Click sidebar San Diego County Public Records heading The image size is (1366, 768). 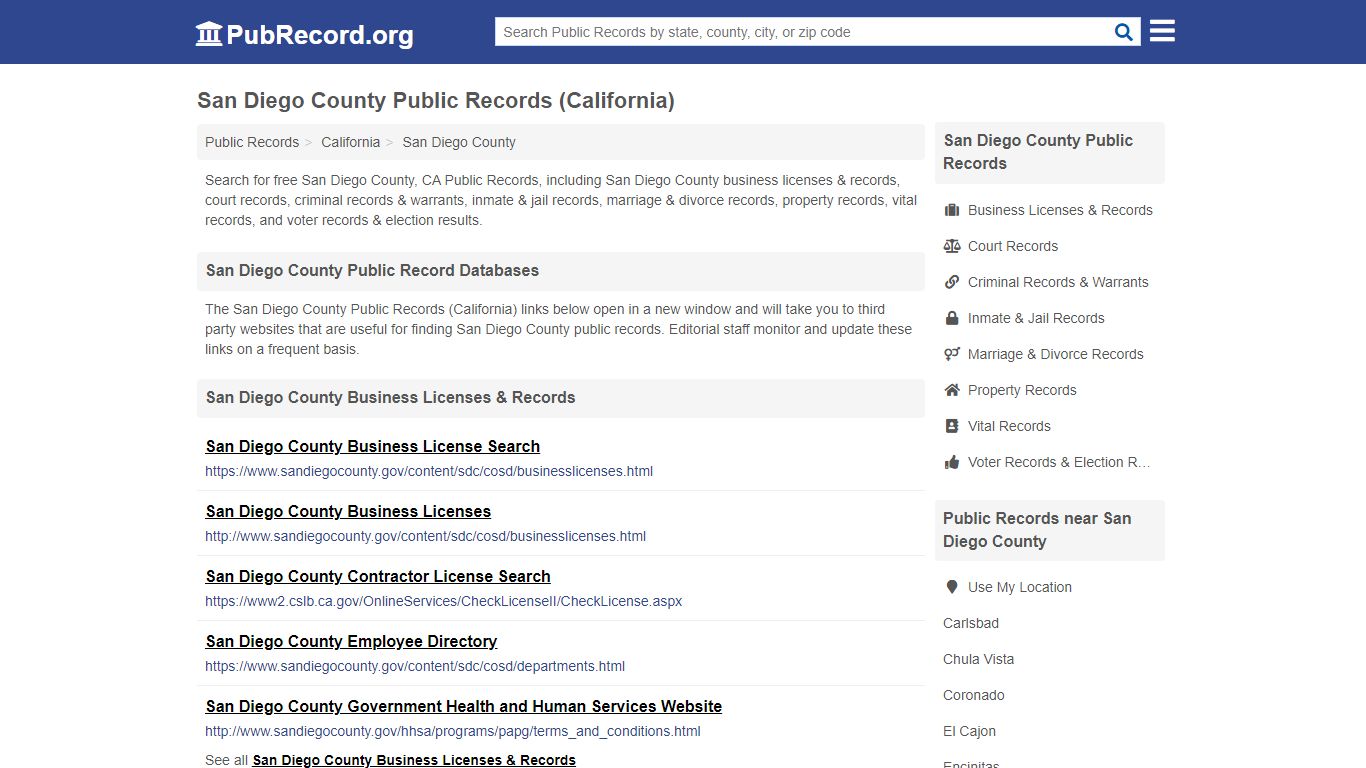tap(1038, 152)
